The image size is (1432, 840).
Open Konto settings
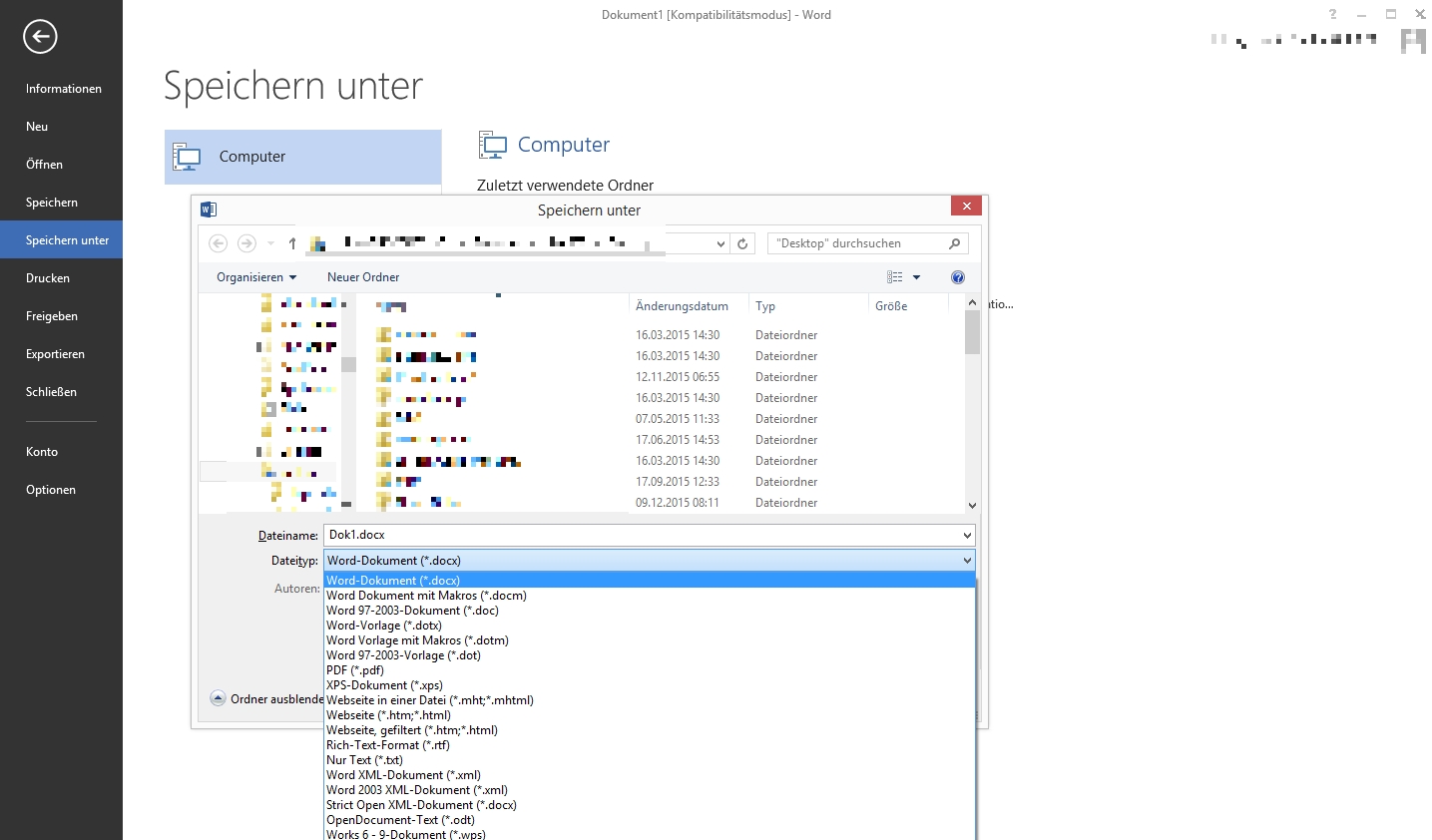click(61, 452)
